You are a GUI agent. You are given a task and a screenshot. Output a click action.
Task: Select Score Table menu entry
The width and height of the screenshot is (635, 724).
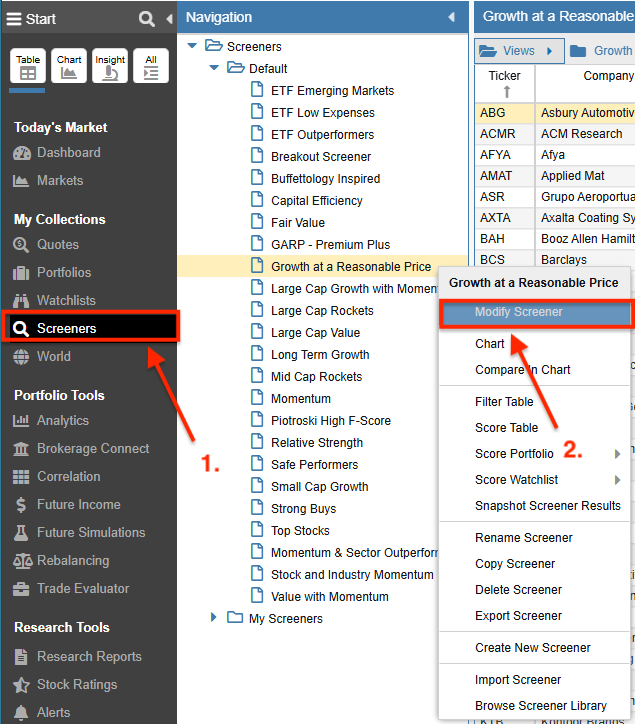[506, 428]
